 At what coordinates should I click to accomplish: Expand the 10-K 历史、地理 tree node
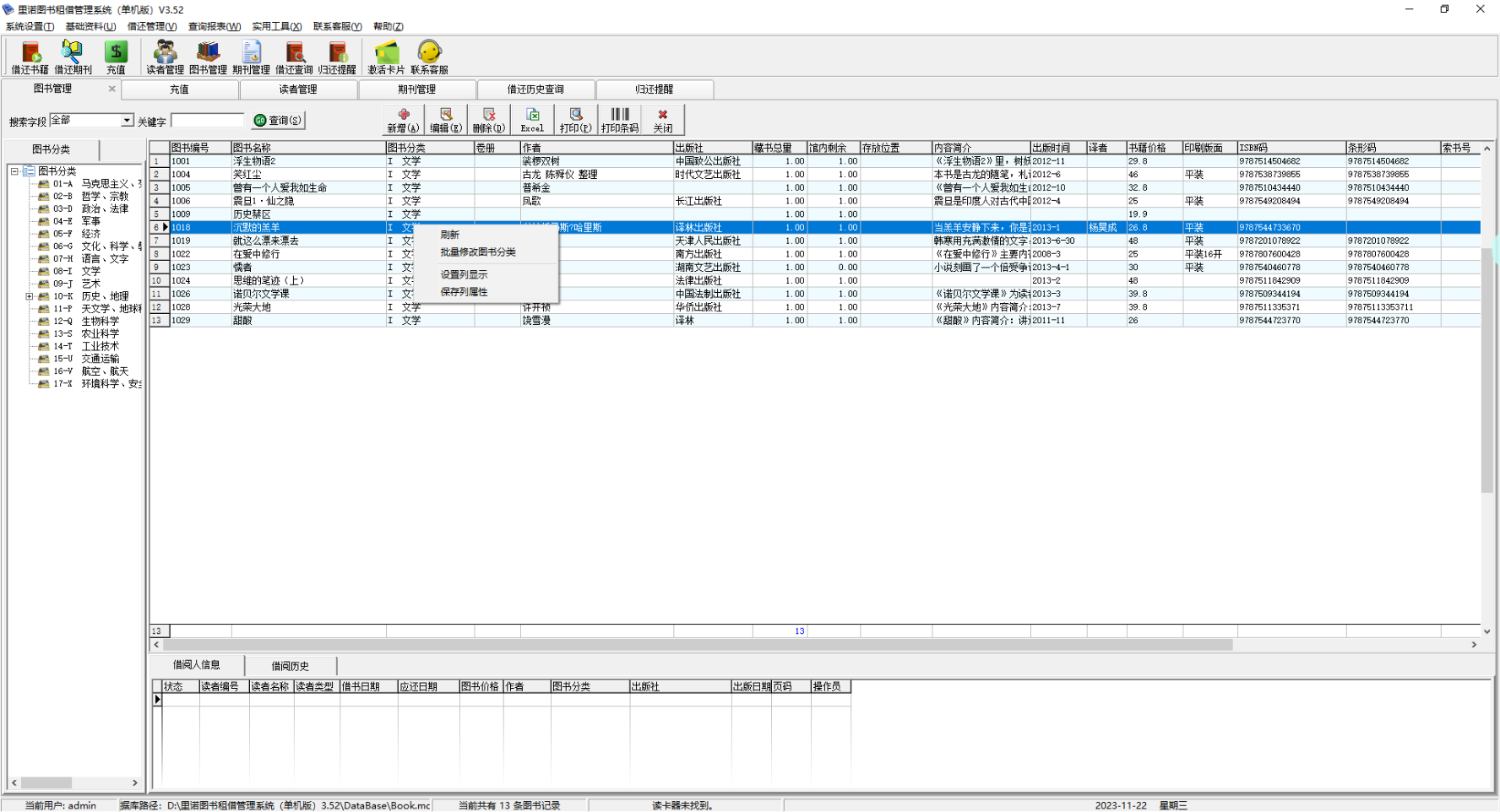pyautogui.click(x=29, y=296)
